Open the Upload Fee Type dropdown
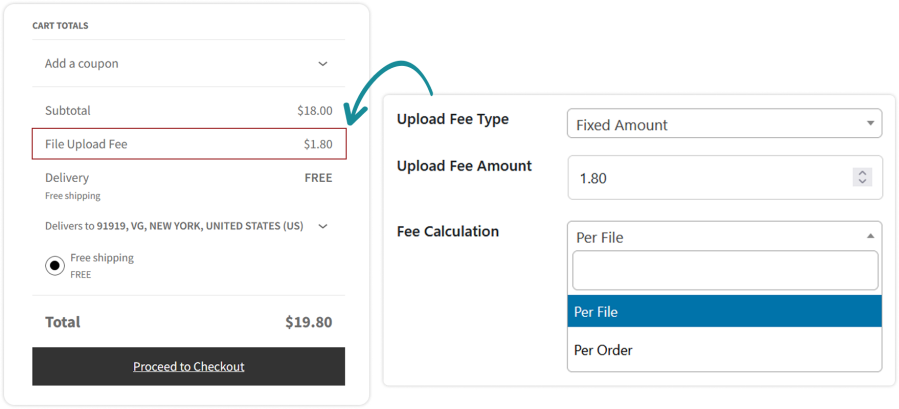899x409 pixels. (x=723, y=125)
